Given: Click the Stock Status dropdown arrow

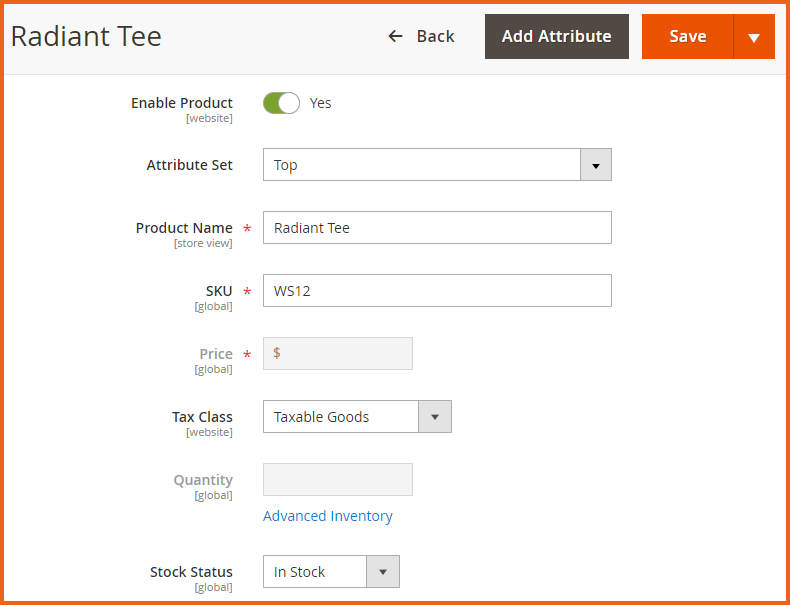Looking at the screenshot, I should coord(383,572).
